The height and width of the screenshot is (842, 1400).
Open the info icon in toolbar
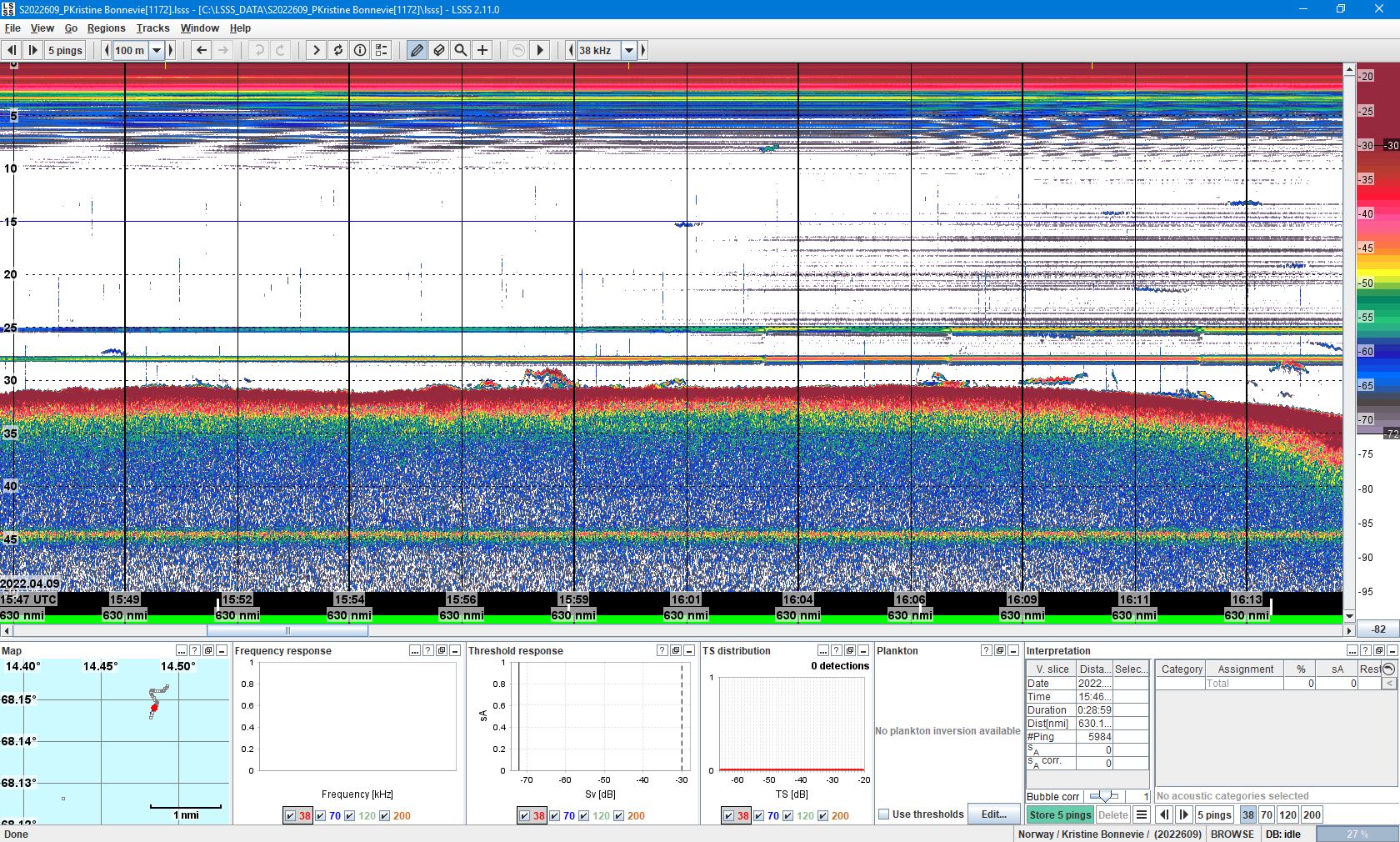360,50
